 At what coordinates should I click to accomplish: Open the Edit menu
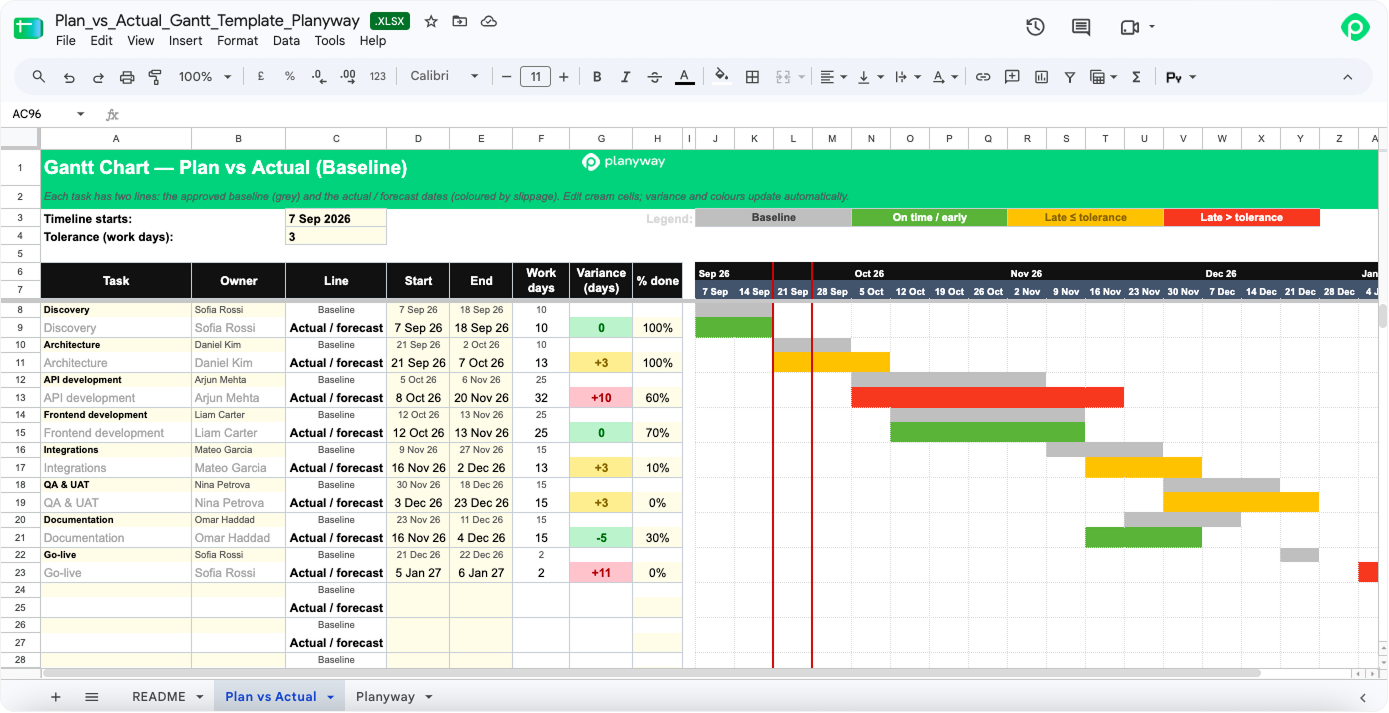(101, 41)
